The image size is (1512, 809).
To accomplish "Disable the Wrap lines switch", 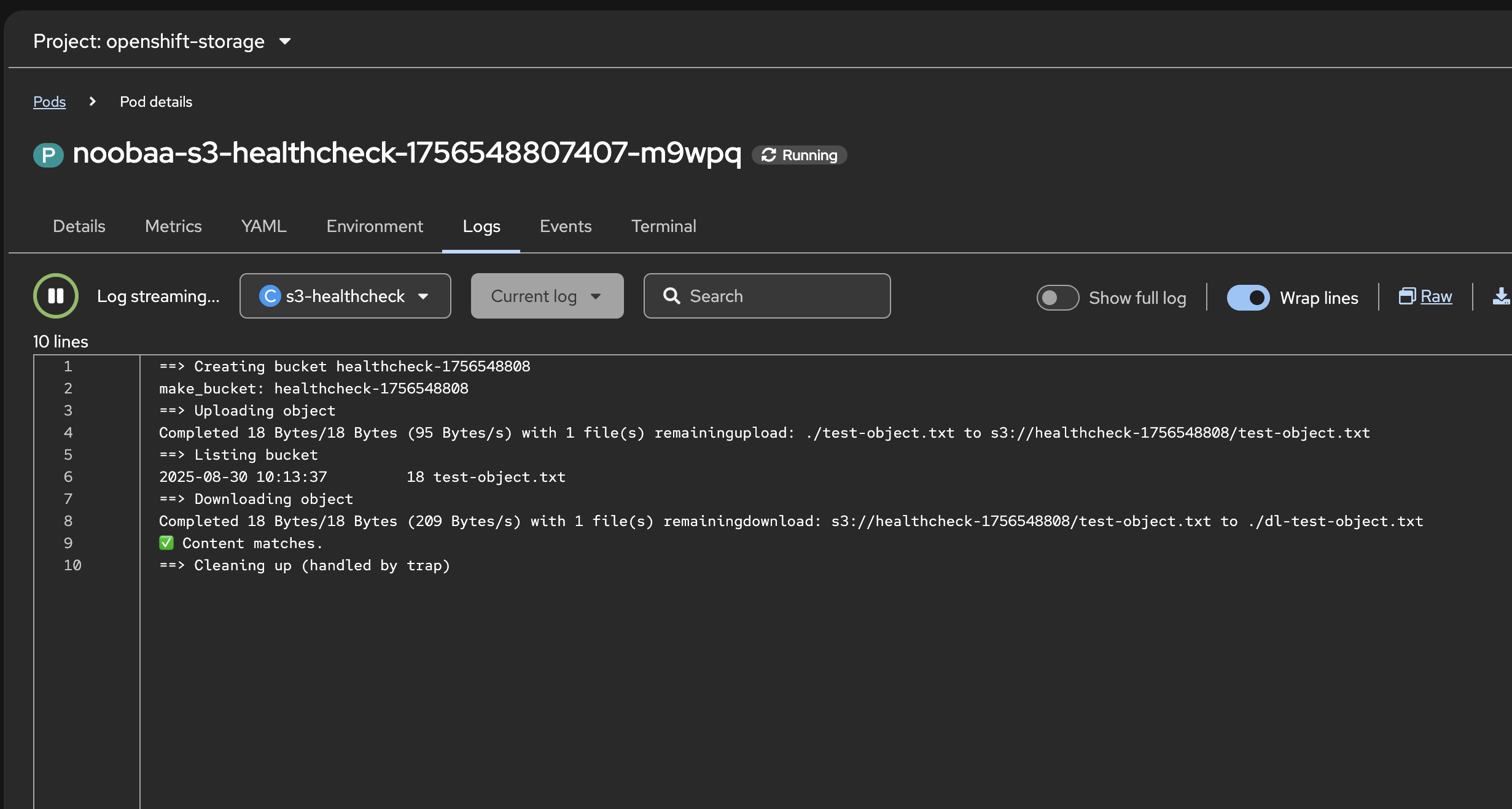I will pyautogui.click(x=1248, y=298).
